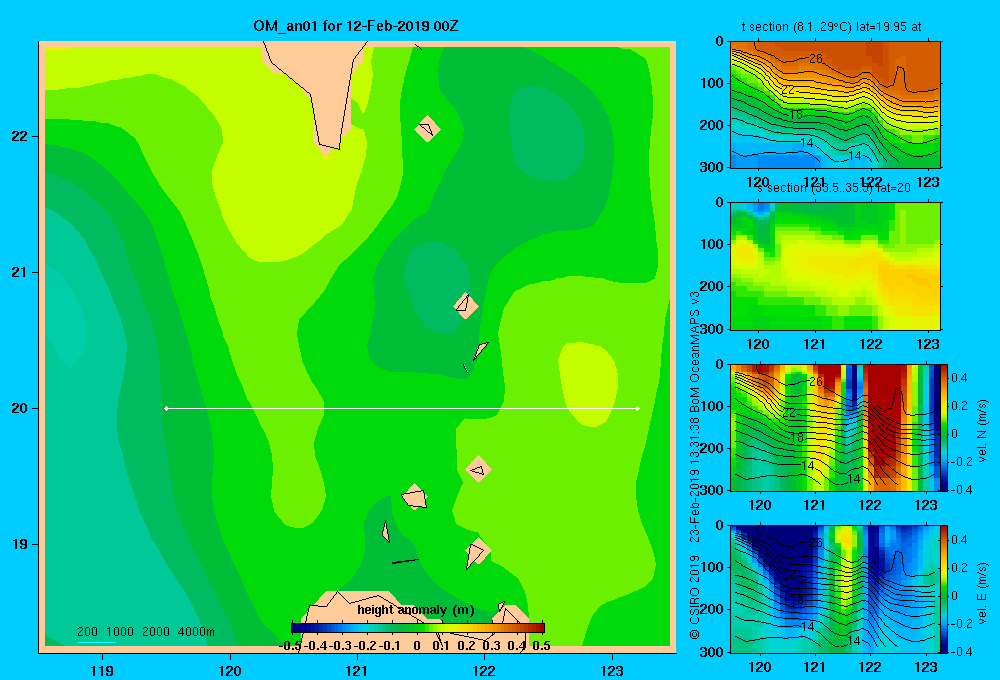Click the 0.4 tick on vel. N scale
1000x680 pixels.
[959, 378]
